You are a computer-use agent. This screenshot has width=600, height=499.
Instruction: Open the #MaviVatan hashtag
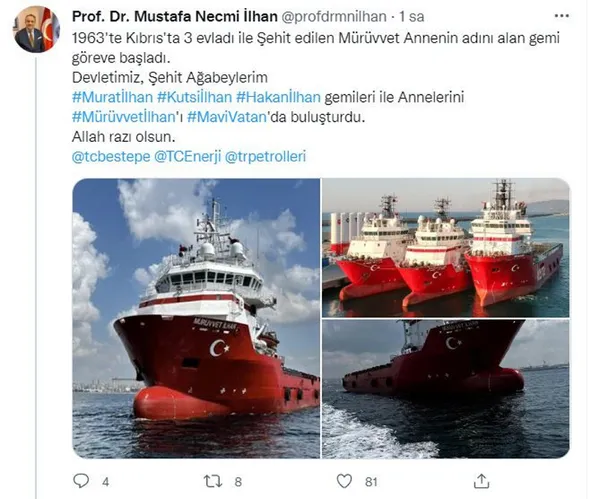[x=227, y=117]
